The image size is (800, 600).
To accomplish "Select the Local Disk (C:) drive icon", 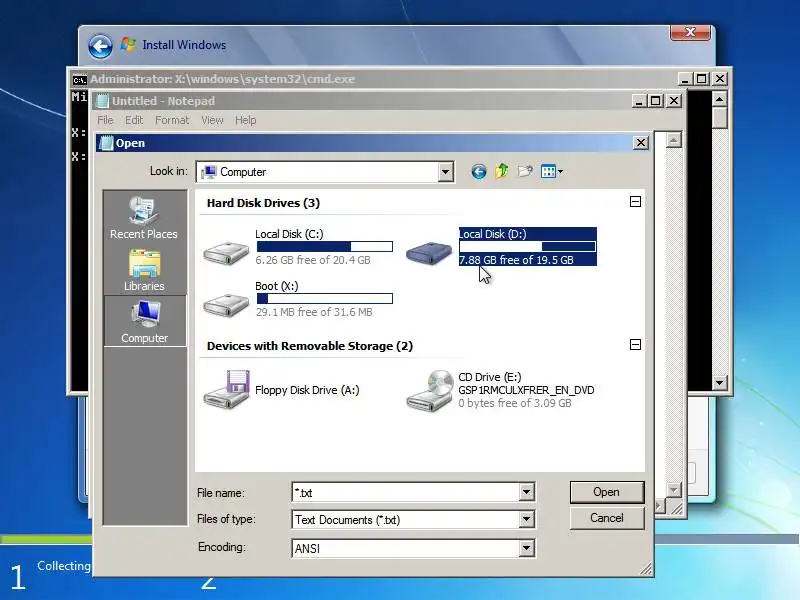I will [x=226, y=253].
